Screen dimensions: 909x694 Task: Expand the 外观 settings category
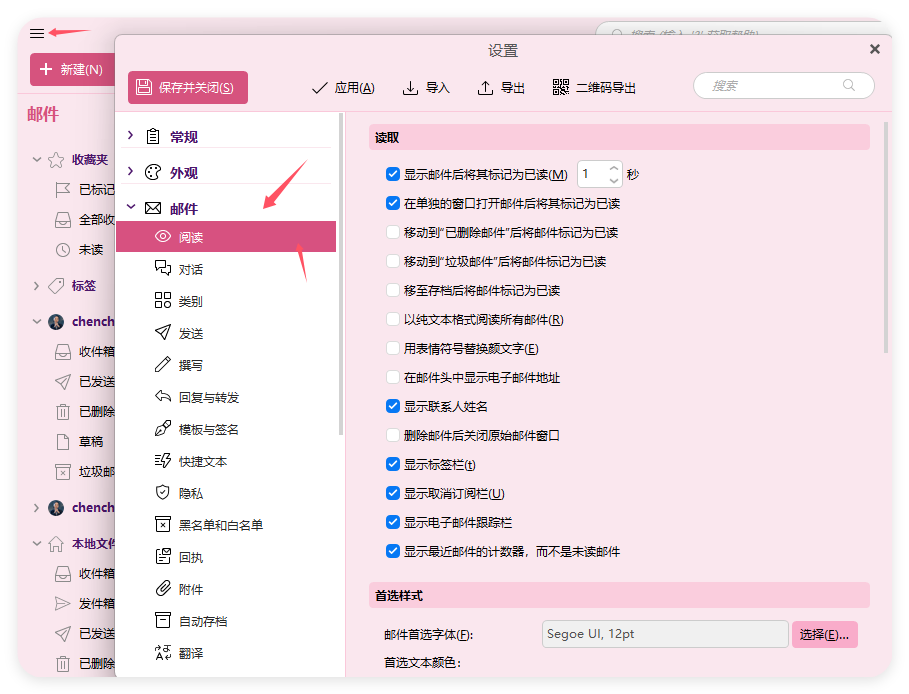click(x=130, y=172)
